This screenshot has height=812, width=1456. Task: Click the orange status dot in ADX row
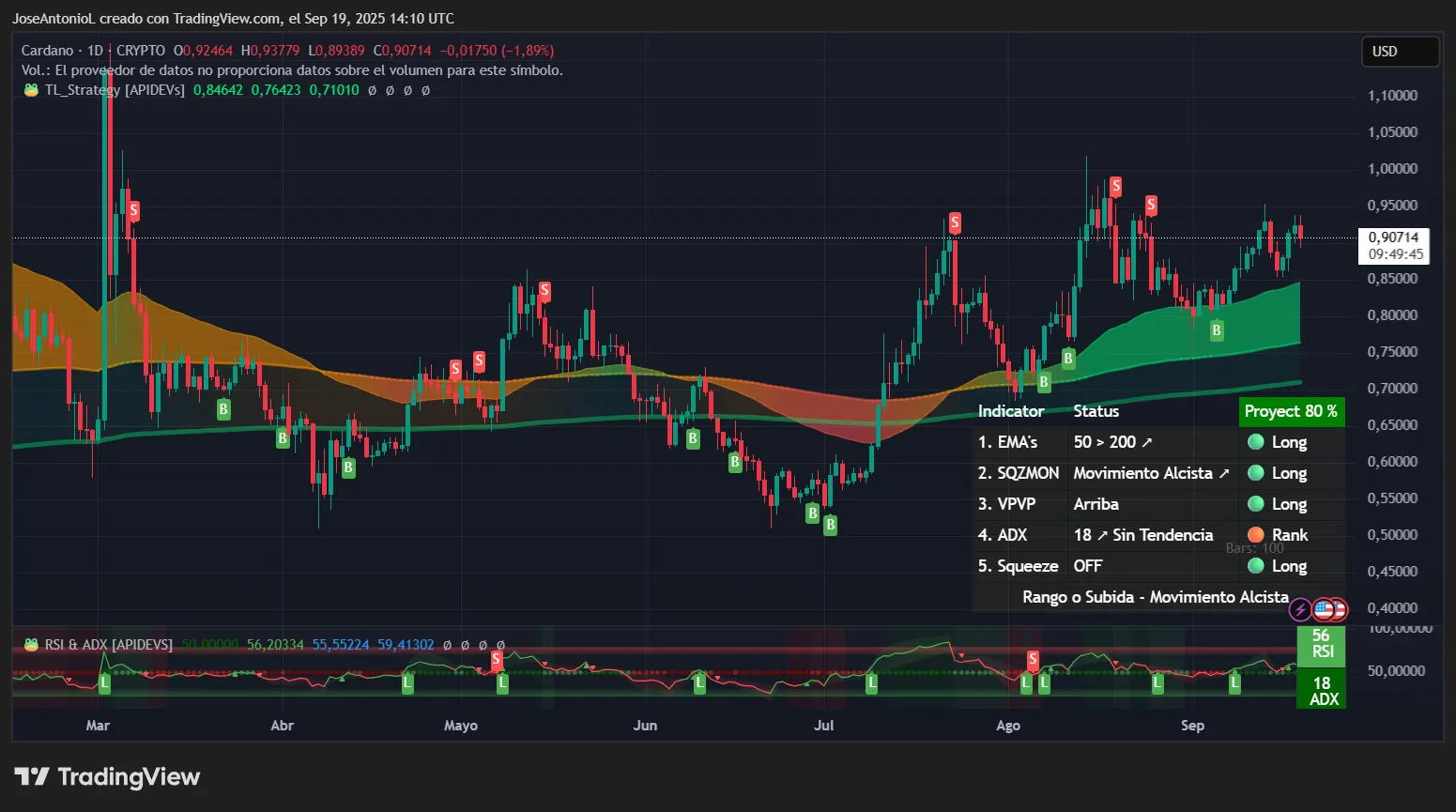coord(1255,535)
